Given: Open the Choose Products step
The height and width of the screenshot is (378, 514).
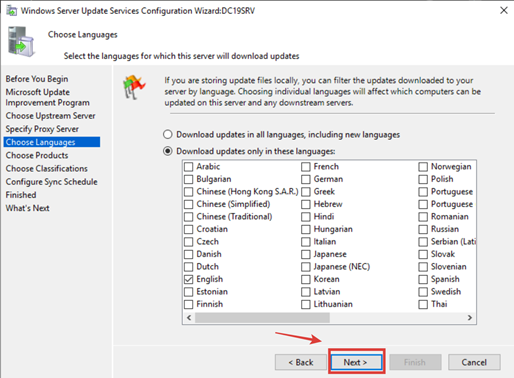Looking at the screenshot, I should click(x=37, y=155).
